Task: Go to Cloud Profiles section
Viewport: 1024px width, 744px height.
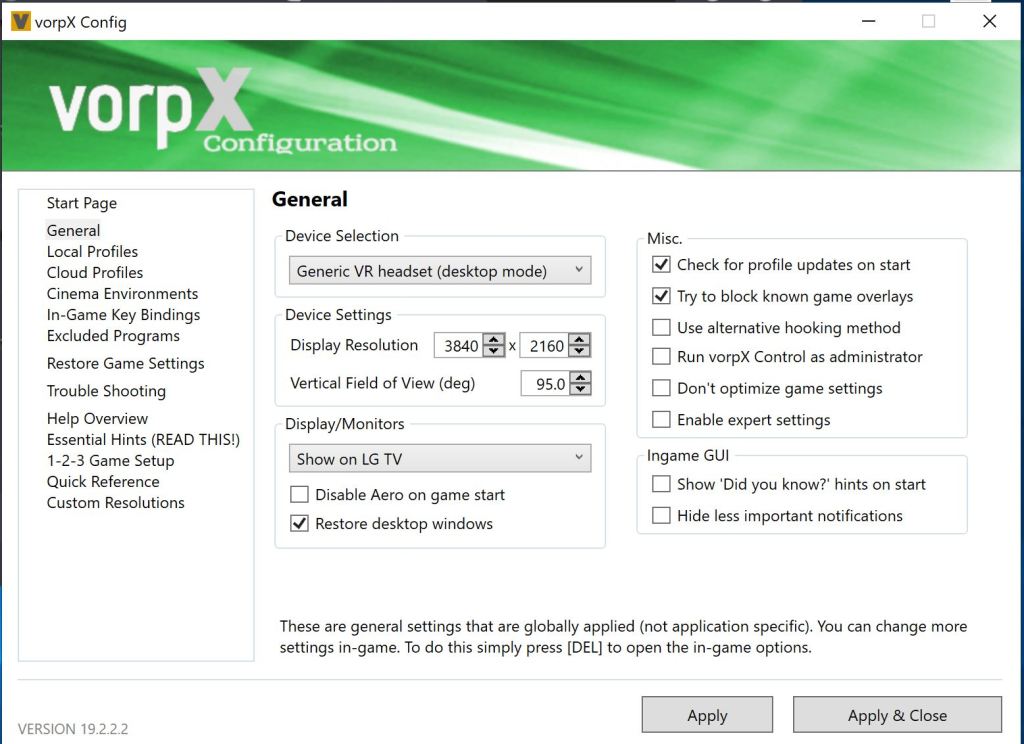Action: click(95, 273)
